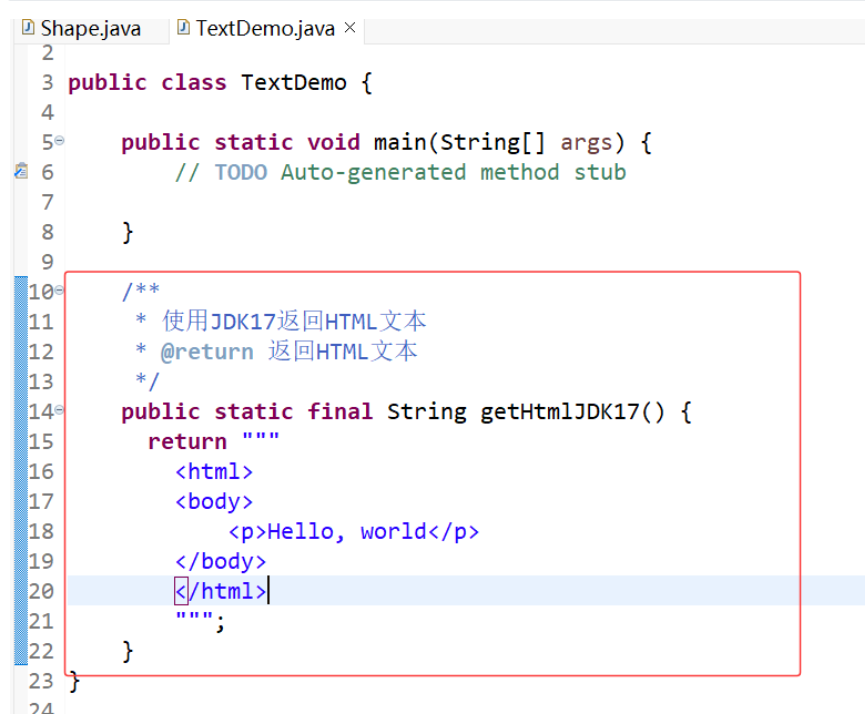
Task: Click the final keyword on line 14
Action: pos(340,411)
